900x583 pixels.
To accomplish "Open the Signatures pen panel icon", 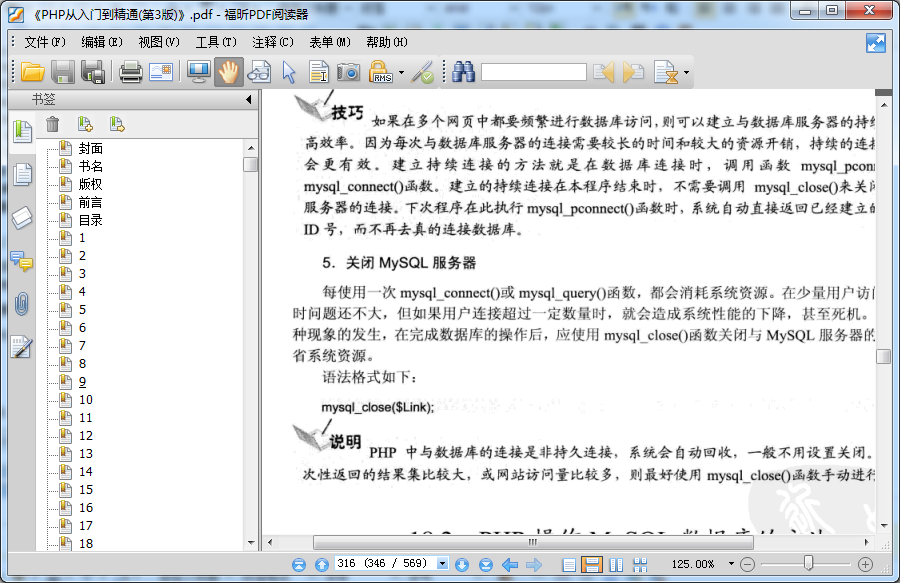I will pos(22,347).
